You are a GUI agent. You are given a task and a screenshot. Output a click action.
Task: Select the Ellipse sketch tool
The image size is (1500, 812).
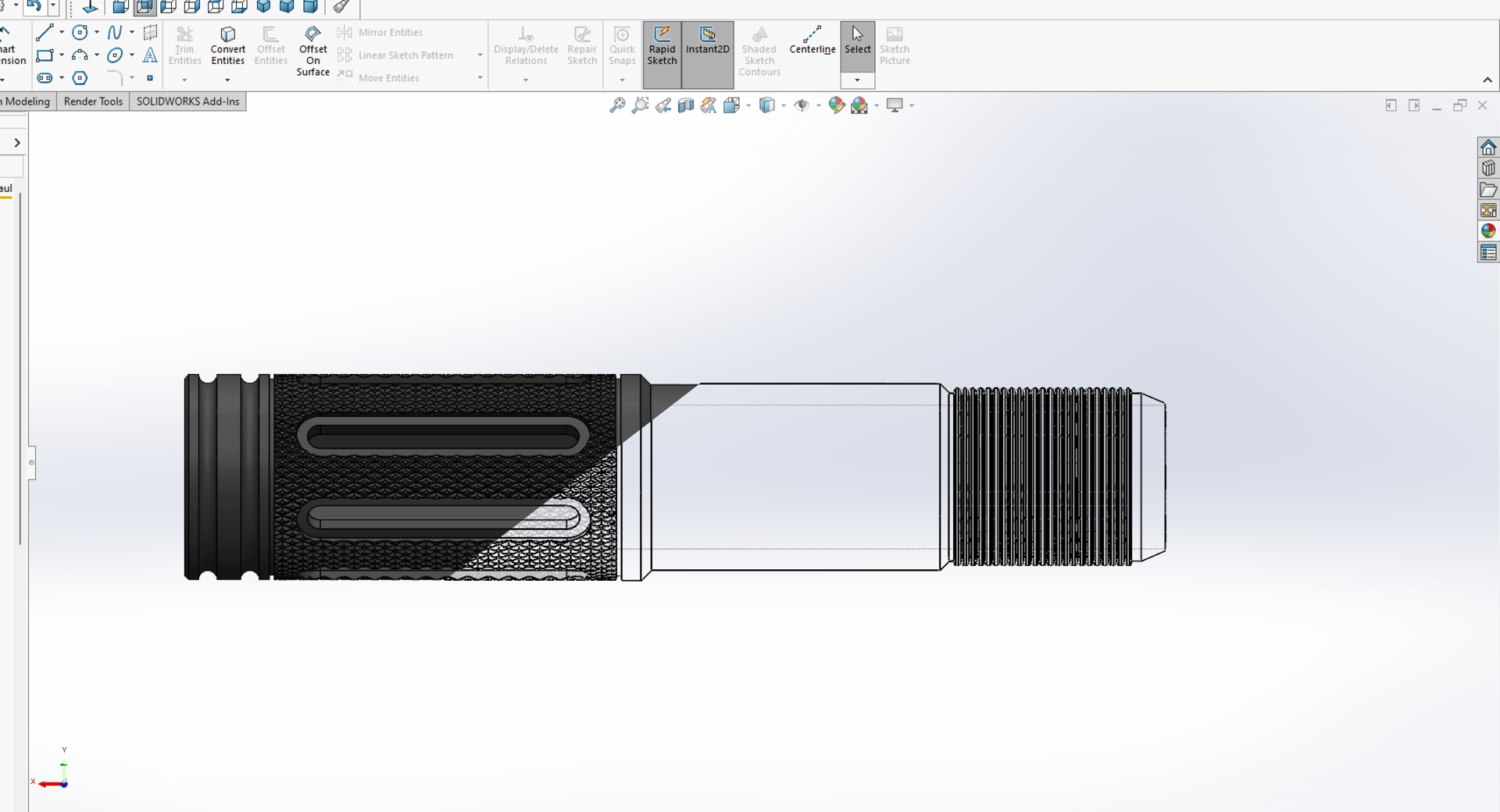[115, 55]
